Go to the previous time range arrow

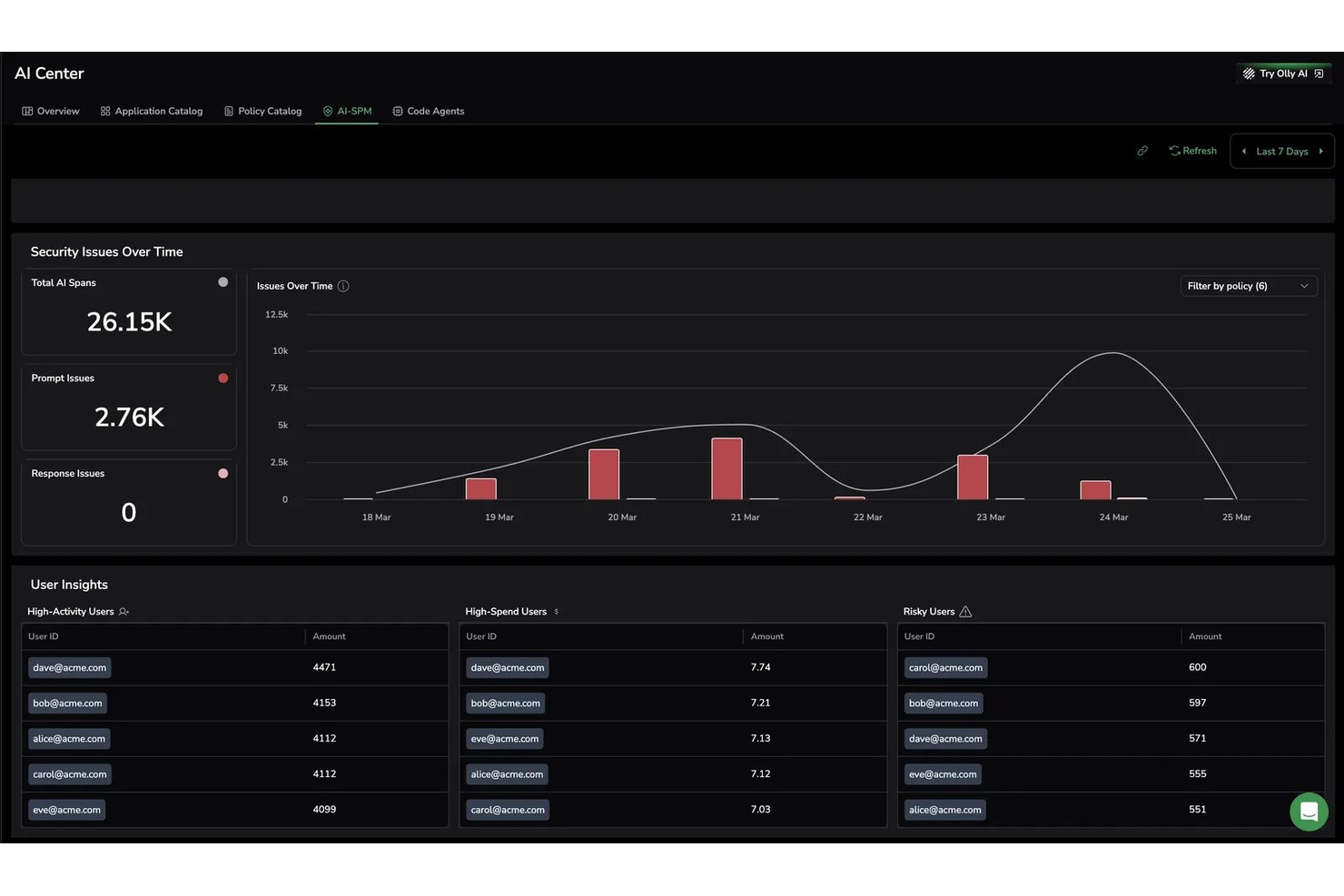1243,152
